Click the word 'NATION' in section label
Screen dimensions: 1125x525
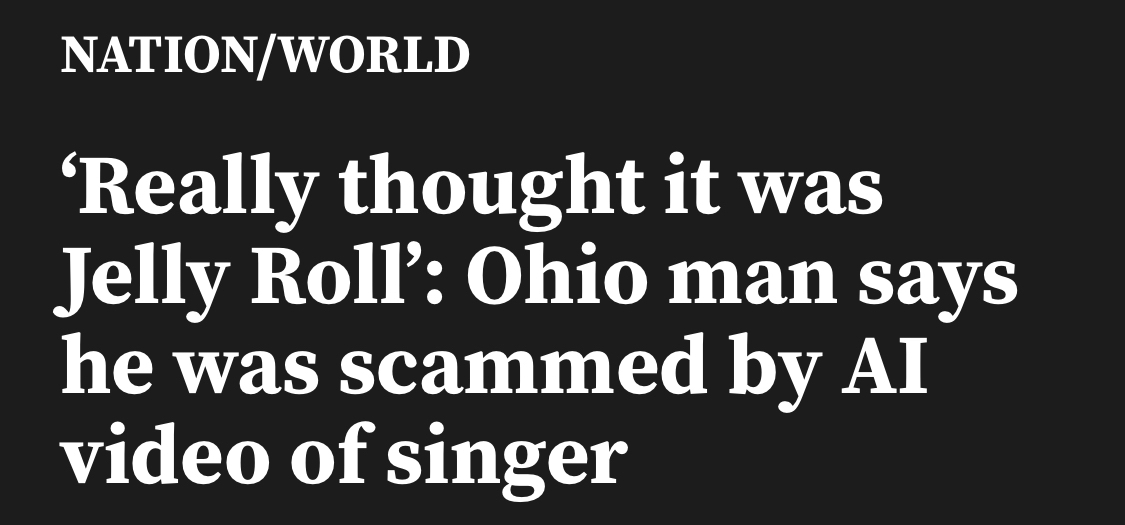(x=155, y=56)
